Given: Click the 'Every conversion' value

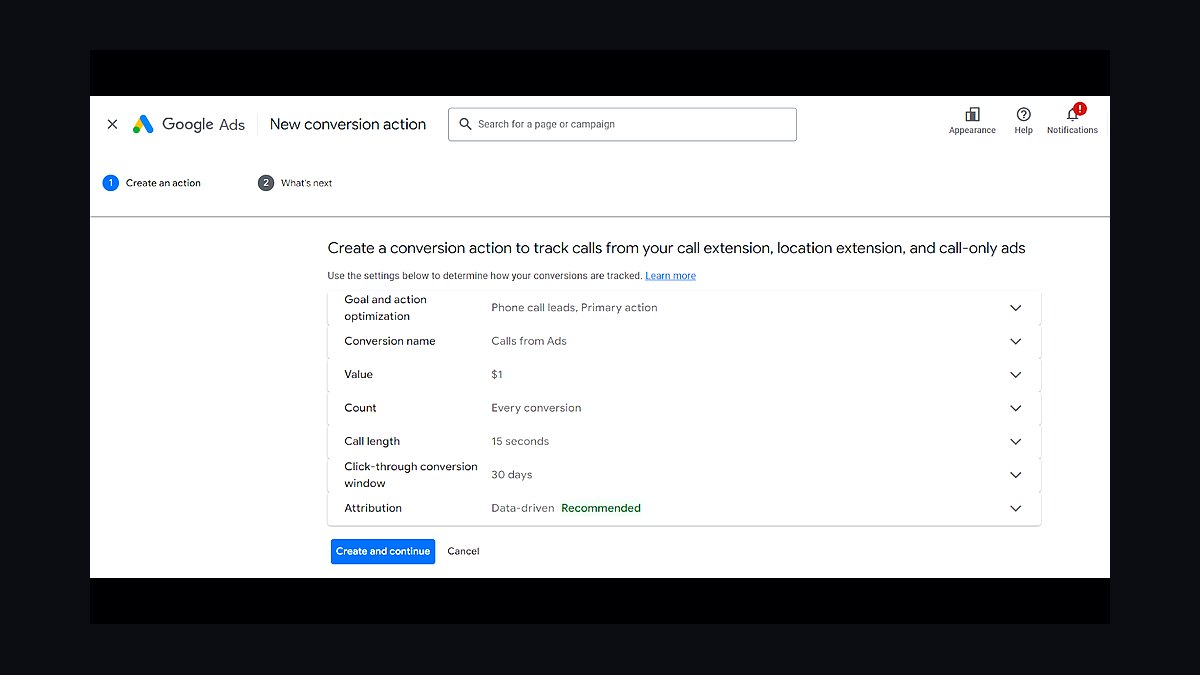Looking at the screenshot, I should point(536,408).
